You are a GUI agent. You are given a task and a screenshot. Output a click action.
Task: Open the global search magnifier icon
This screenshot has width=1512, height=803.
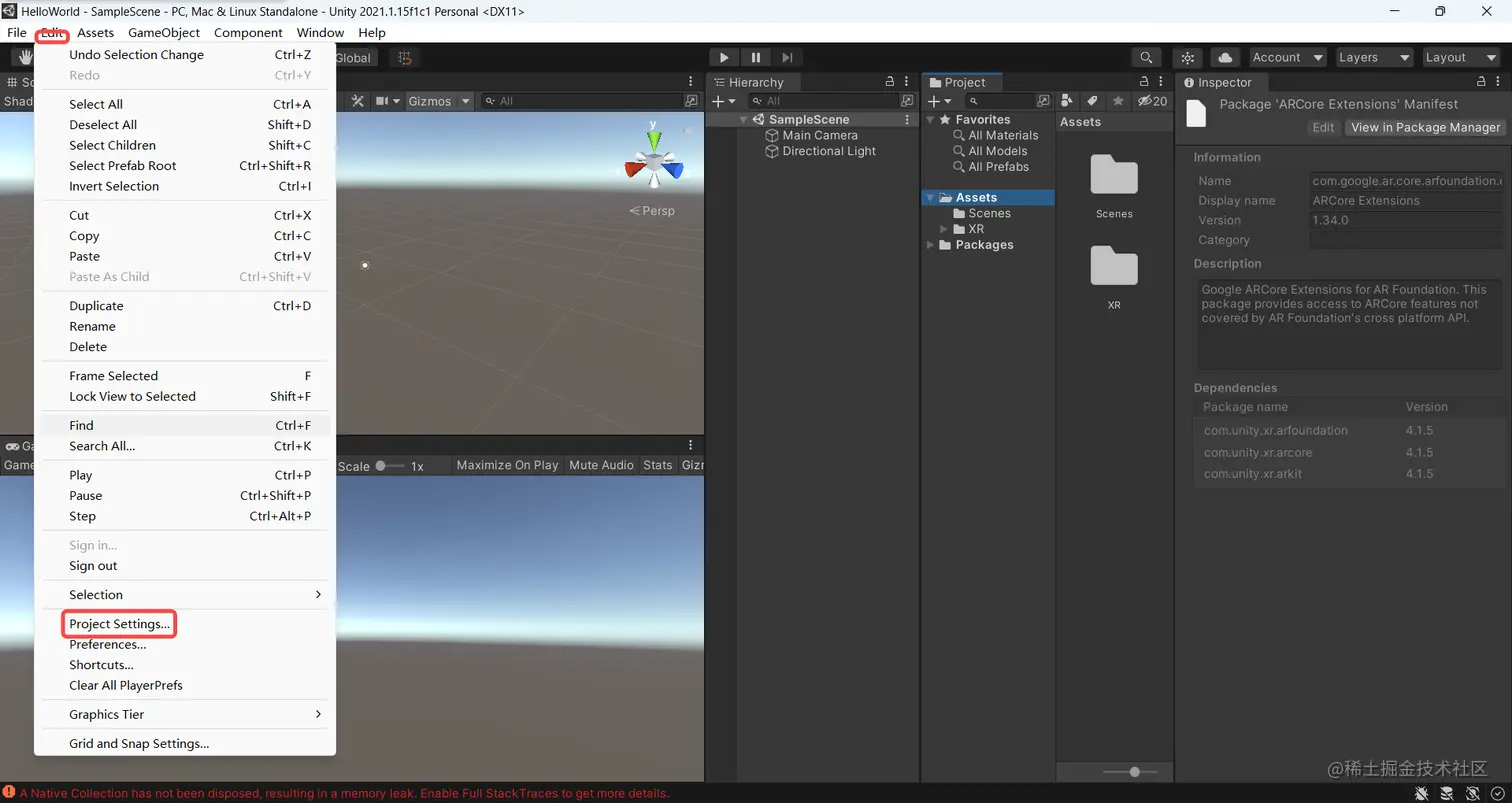pos(1146,58)
